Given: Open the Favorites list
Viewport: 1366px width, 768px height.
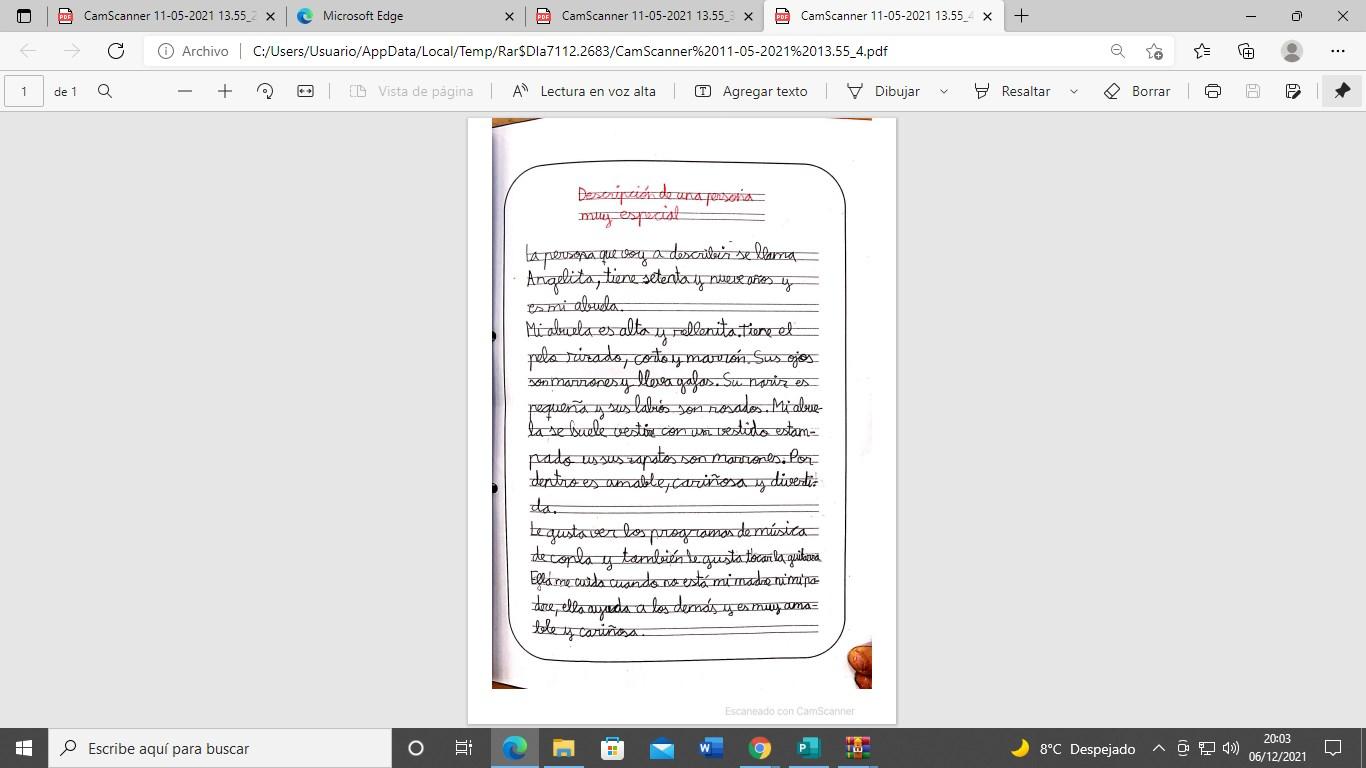Looking at the screenshot, I should [1202, 51].
